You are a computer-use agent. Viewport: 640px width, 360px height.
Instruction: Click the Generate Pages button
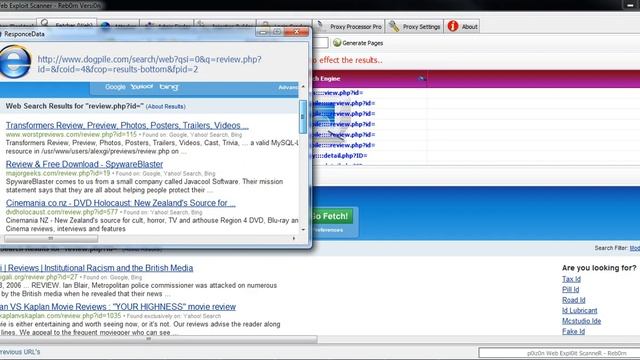358,43
